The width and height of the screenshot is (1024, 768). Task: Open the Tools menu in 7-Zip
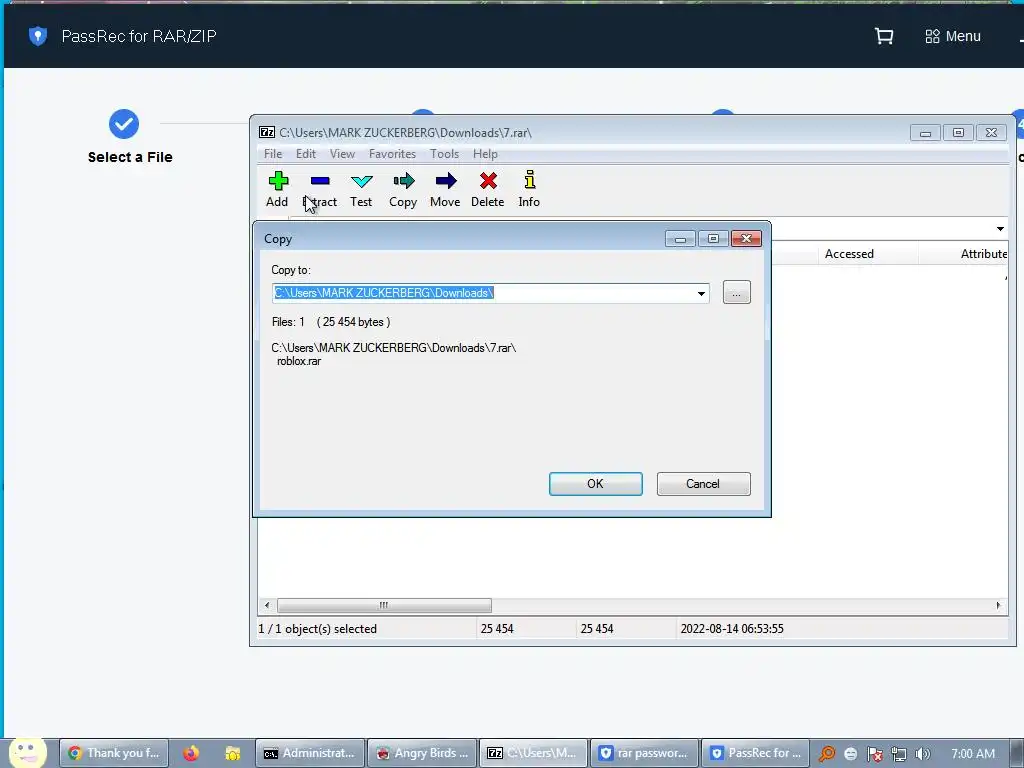coord(444,154)
